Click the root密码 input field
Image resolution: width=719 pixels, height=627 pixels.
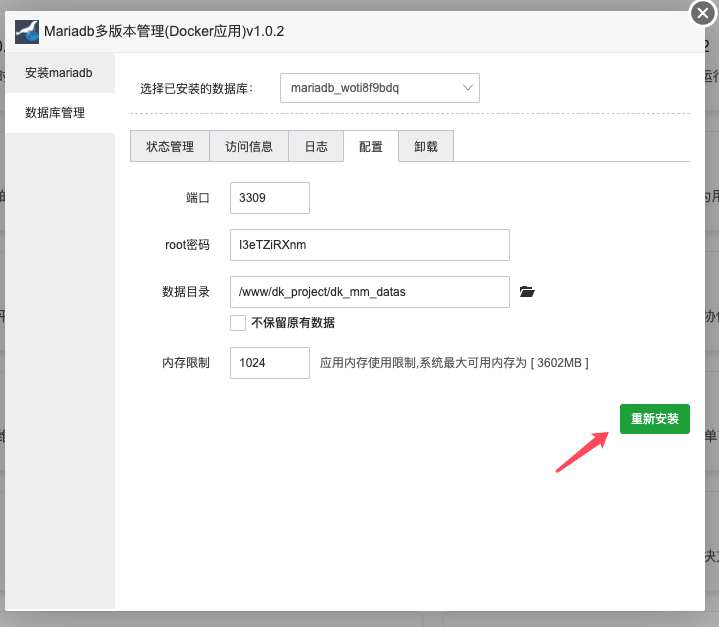click(370, 245)
